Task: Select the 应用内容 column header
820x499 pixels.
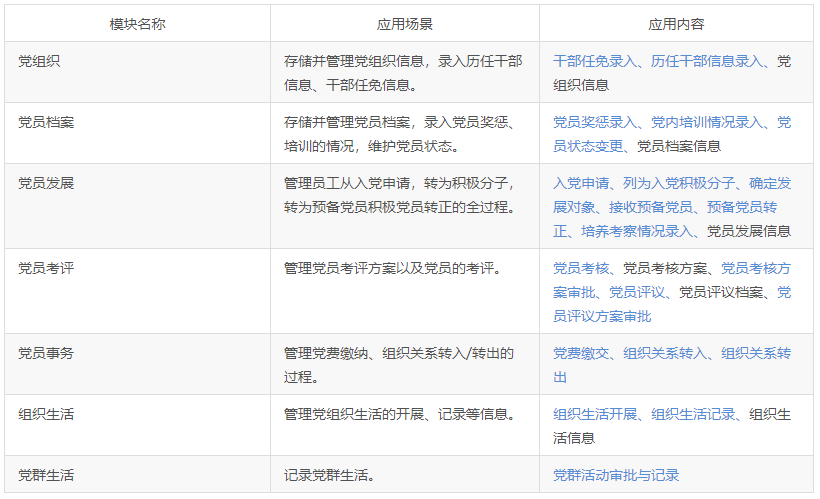Action: pyautogui.click(x=676, y=24)
